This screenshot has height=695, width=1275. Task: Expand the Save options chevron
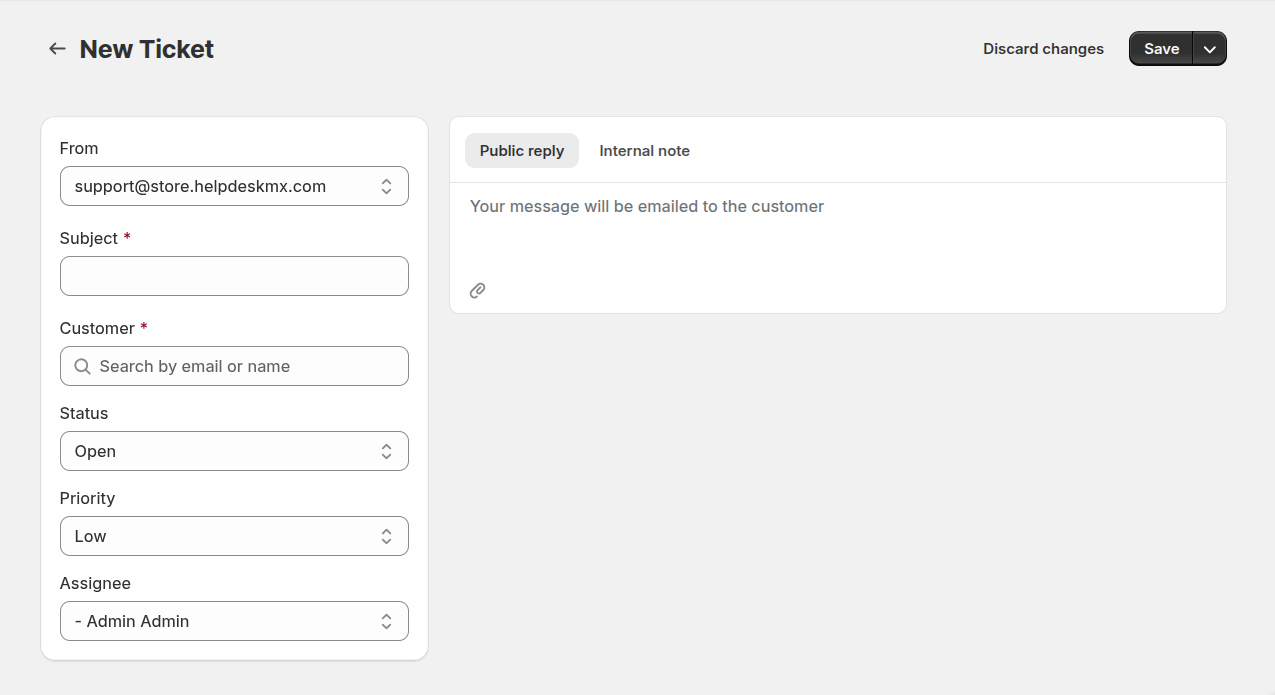pos(1209,49)
